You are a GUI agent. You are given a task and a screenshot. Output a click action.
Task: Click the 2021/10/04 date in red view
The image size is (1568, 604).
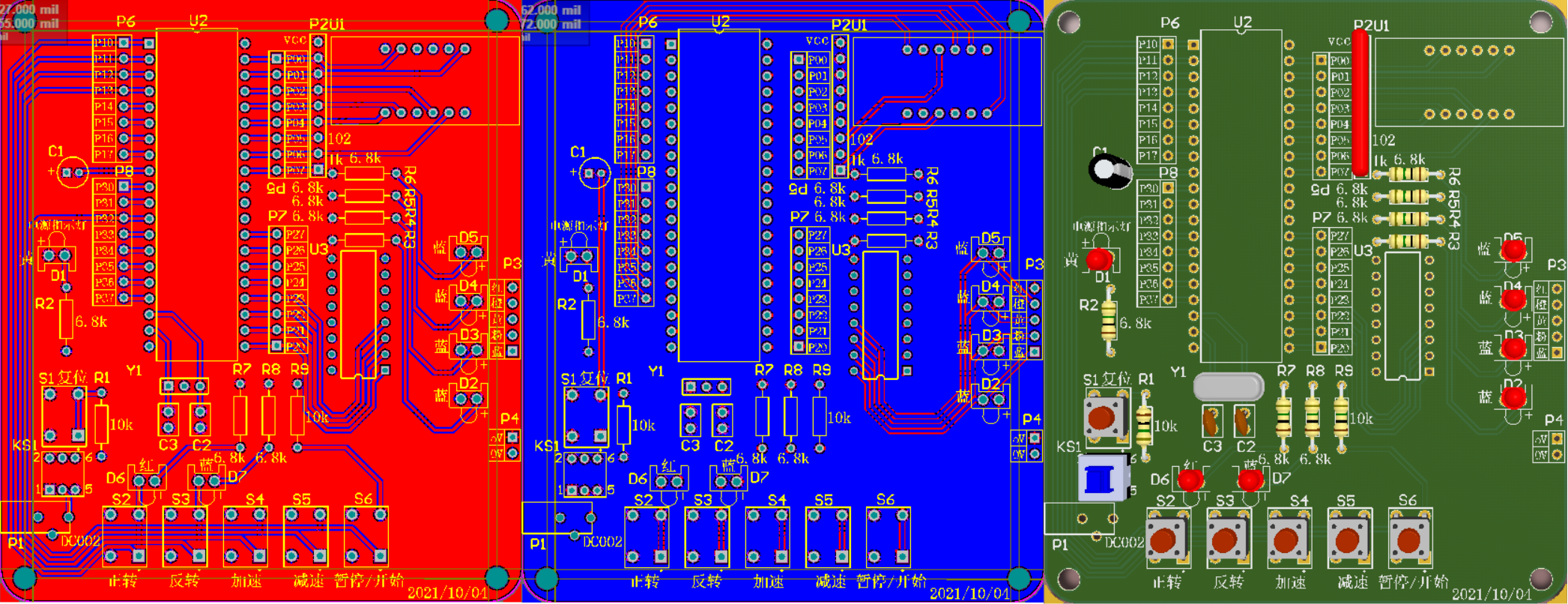point(447,593)
